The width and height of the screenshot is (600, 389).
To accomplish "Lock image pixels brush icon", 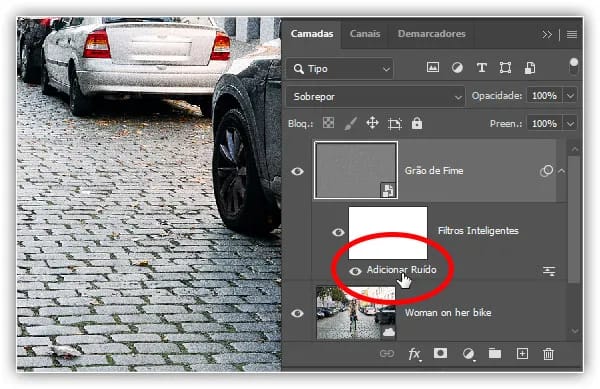I will [x=350, y=123].
